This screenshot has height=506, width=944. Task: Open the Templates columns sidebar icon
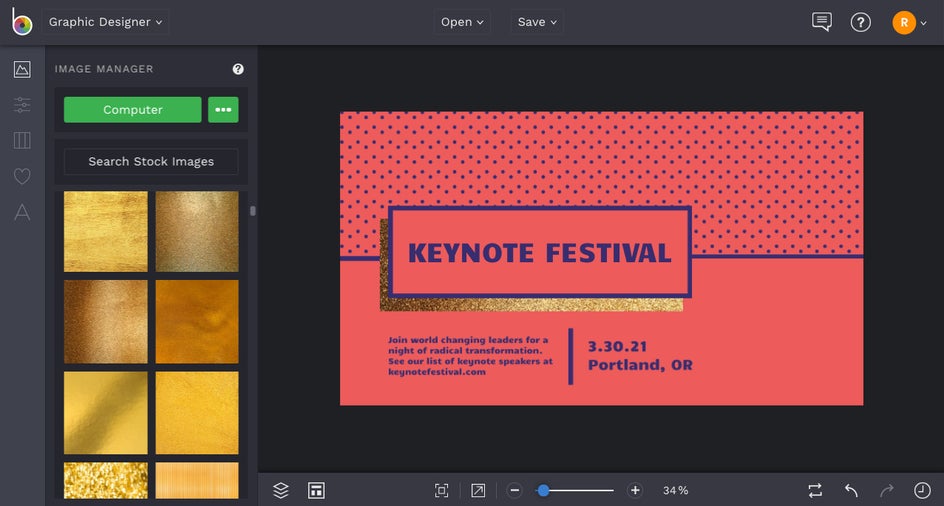tap(22, 140)
